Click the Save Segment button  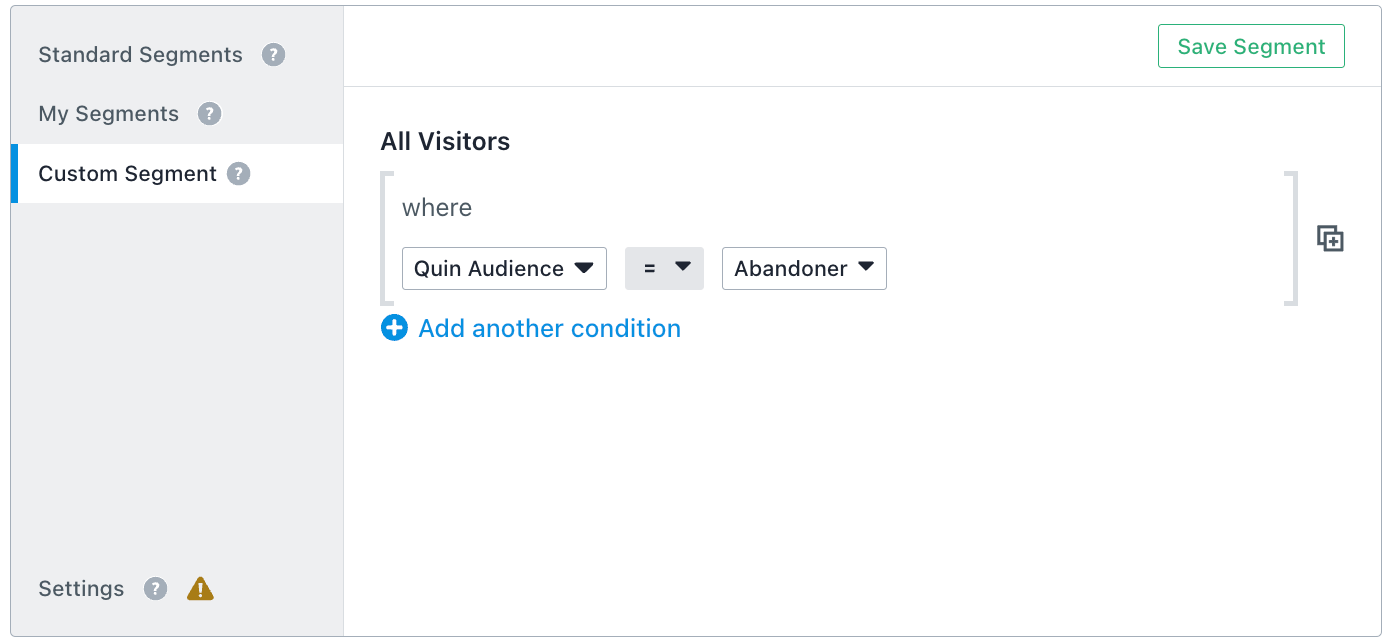pos(1251,47)
